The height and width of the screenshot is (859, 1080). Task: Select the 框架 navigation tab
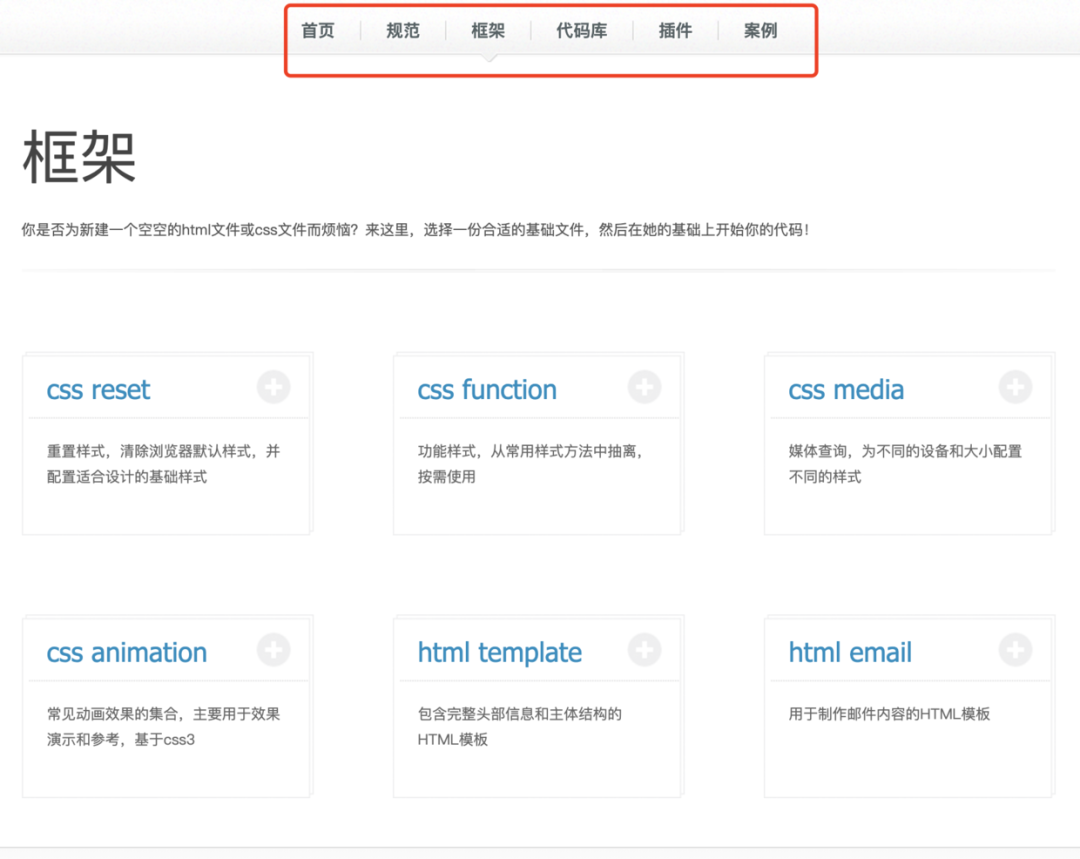[x=488, y=31]
